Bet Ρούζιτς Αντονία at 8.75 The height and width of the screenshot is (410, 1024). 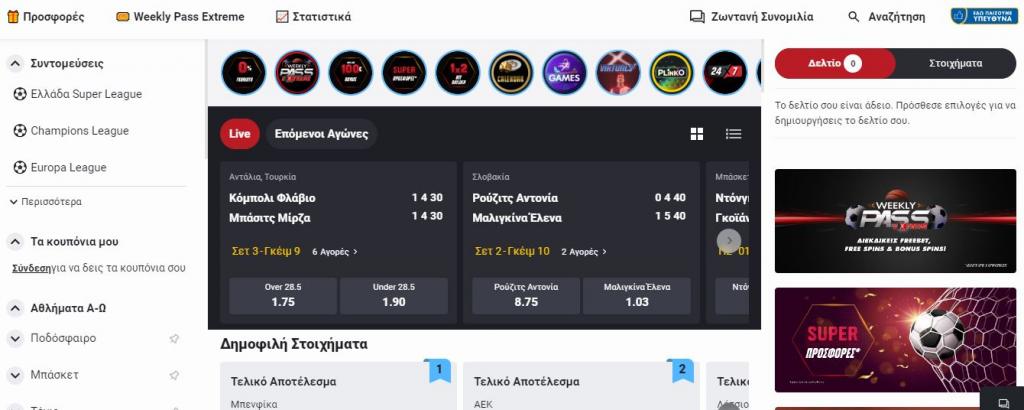[526, 296]
